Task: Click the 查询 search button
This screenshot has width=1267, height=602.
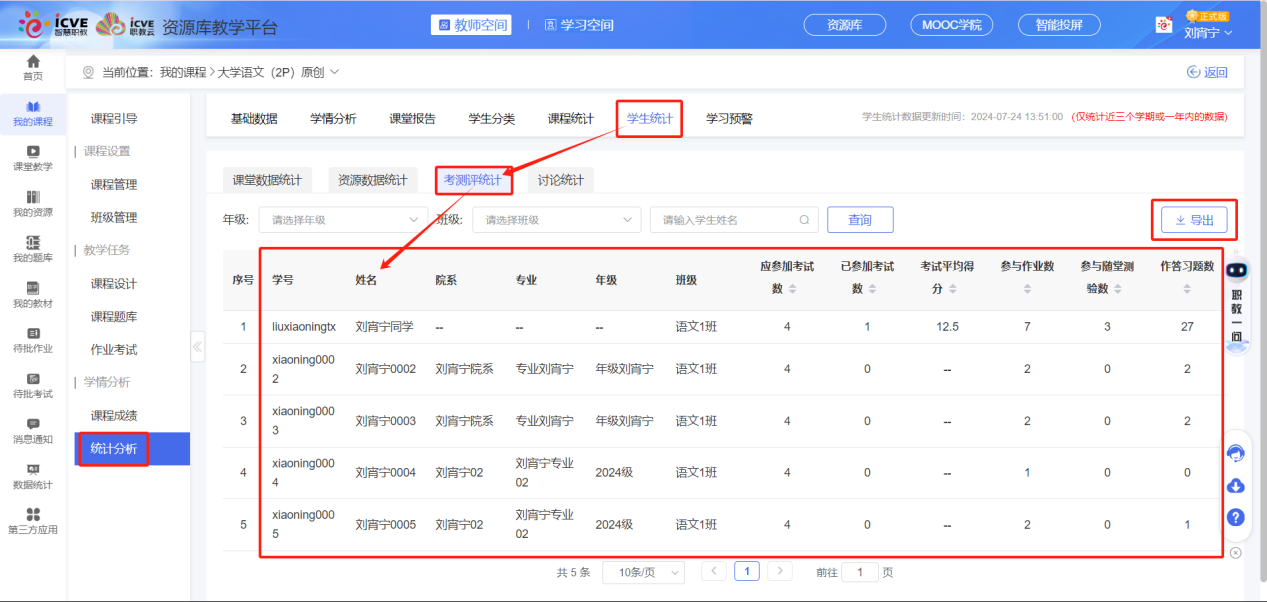Action: [860, 220]
